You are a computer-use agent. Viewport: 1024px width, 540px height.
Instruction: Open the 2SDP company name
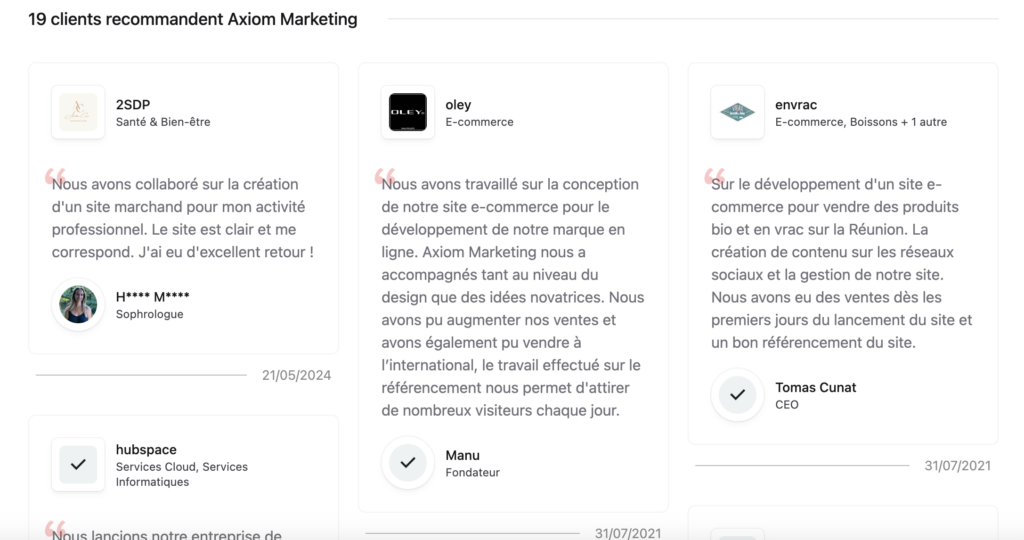(x=133, y=104)
